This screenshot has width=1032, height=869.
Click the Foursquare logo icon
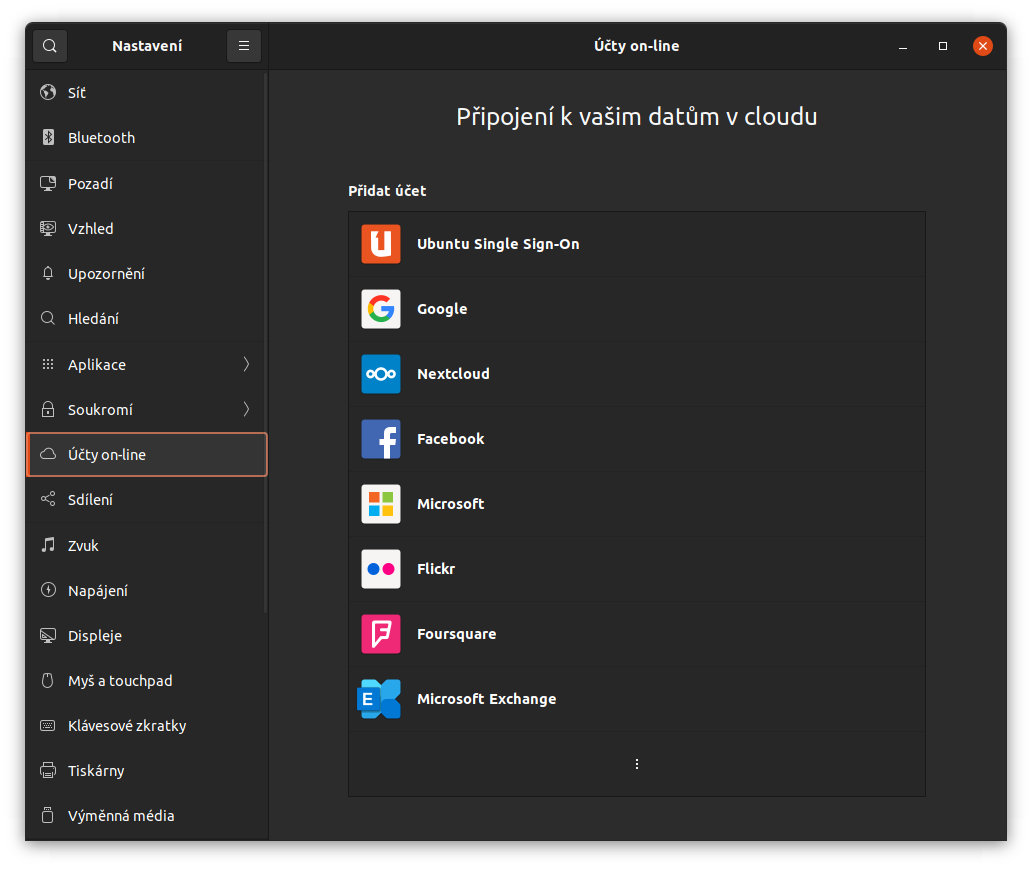(381, 634)
